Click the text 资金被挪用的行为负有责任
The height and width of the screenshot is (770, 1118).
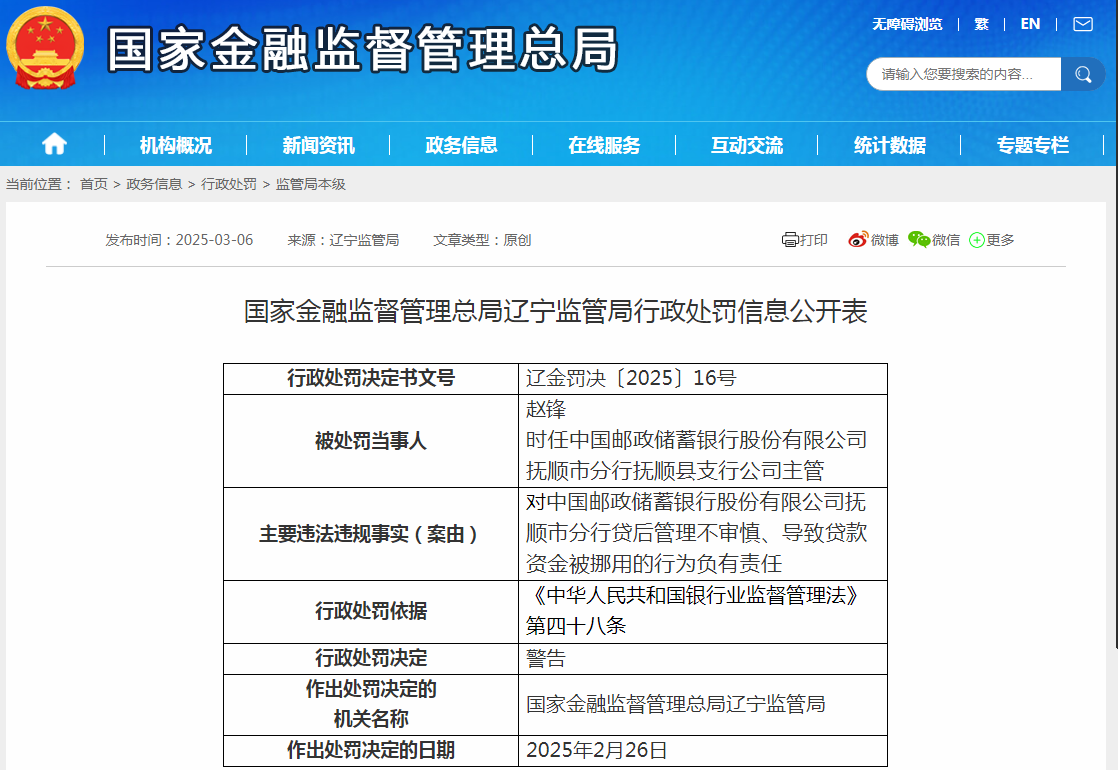click(x=654, y=564)
